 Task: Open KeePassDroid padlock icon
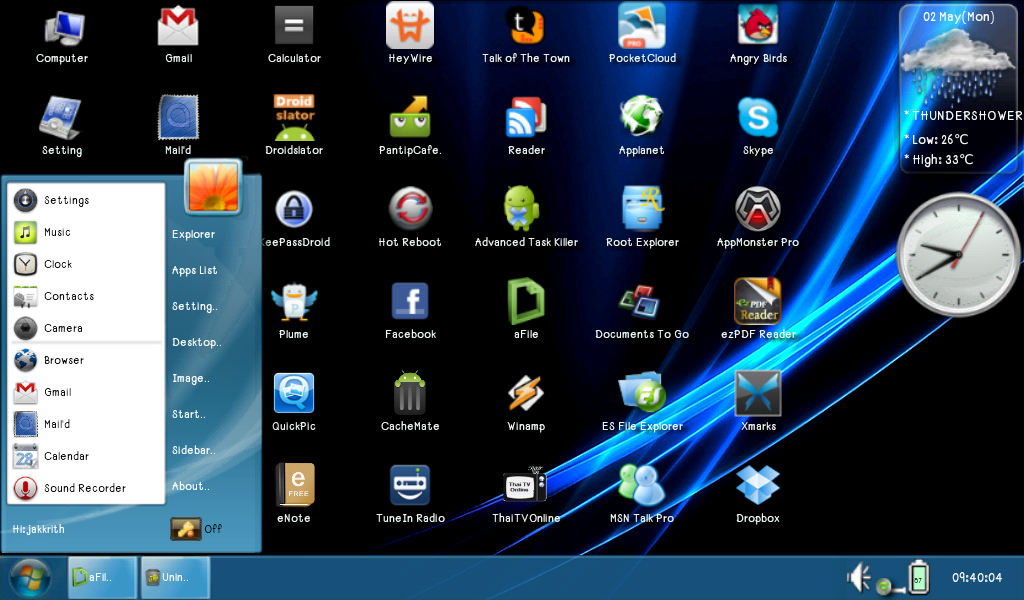pos(294,210)
